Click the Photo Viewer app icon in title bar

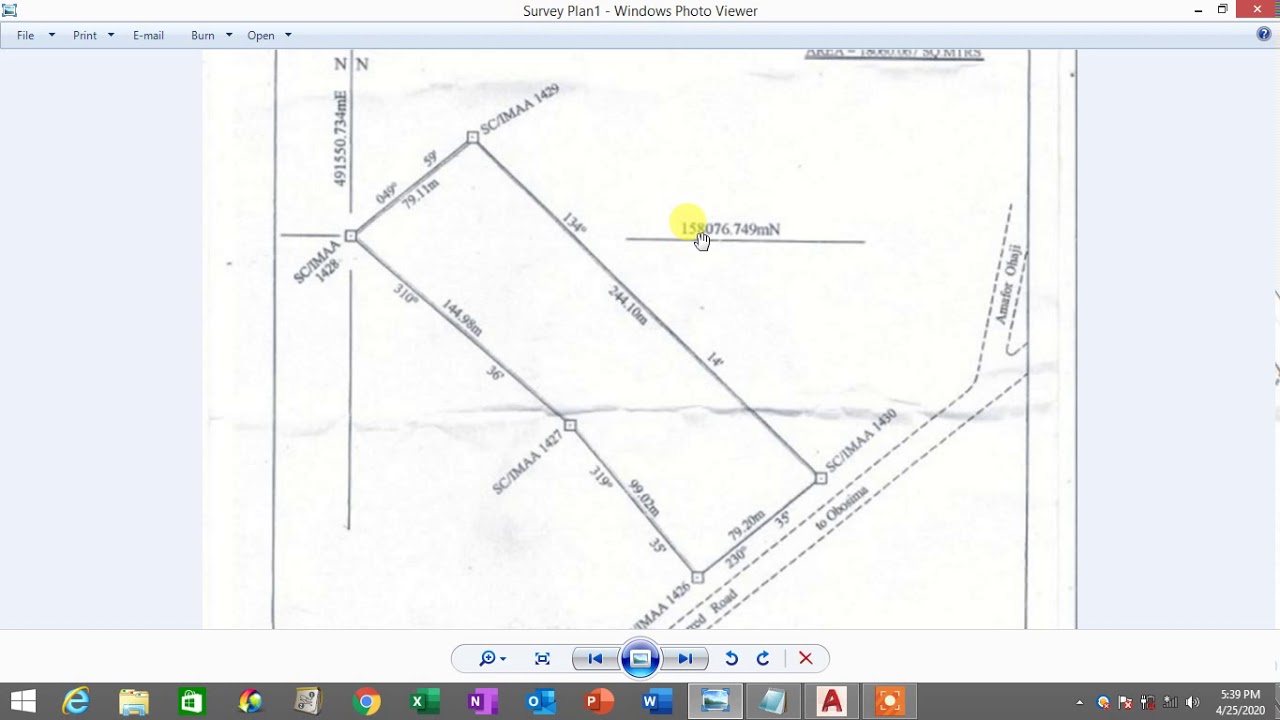coord(10,10)
